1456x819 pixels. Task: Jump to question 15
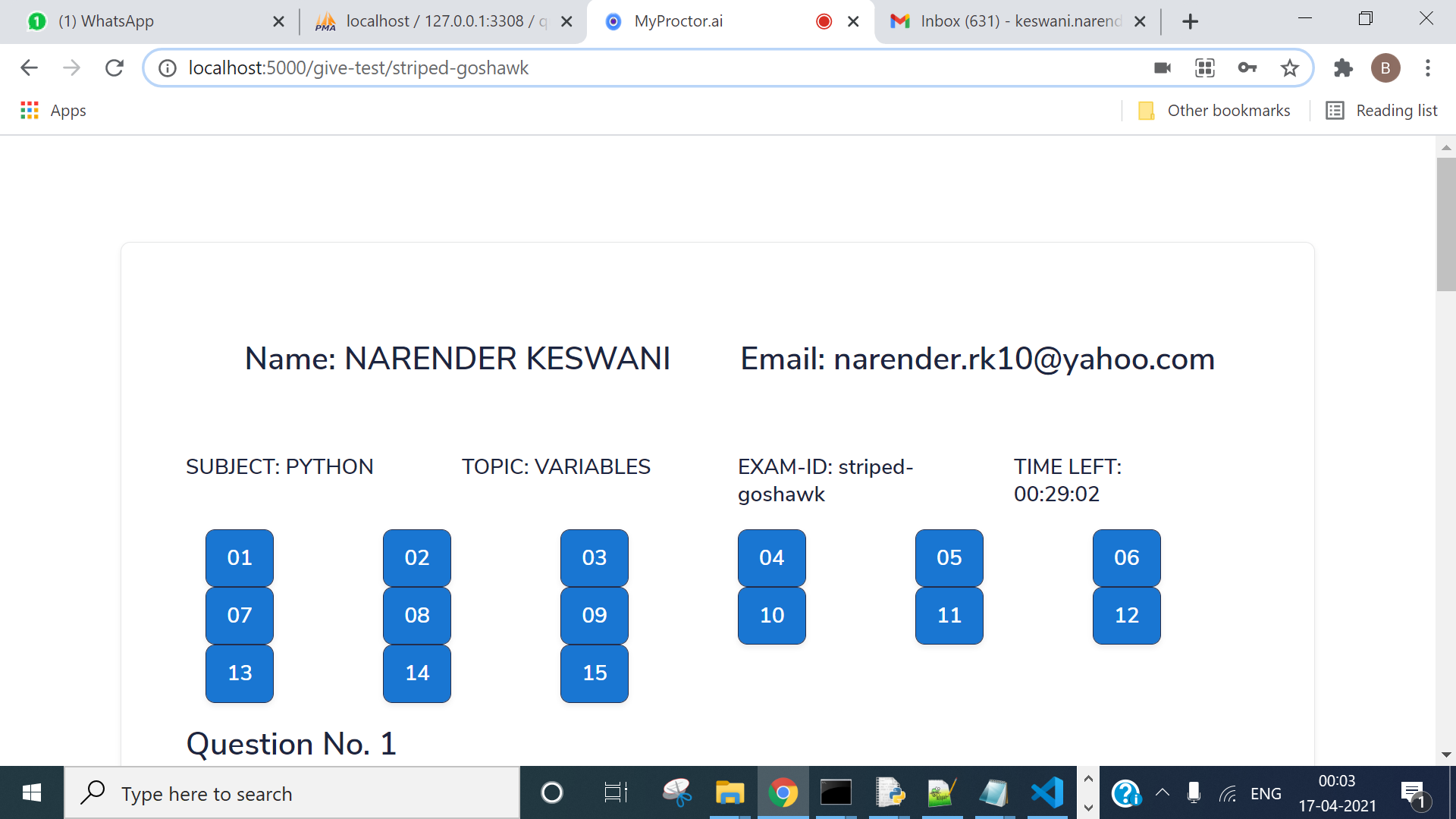(594, 673)
